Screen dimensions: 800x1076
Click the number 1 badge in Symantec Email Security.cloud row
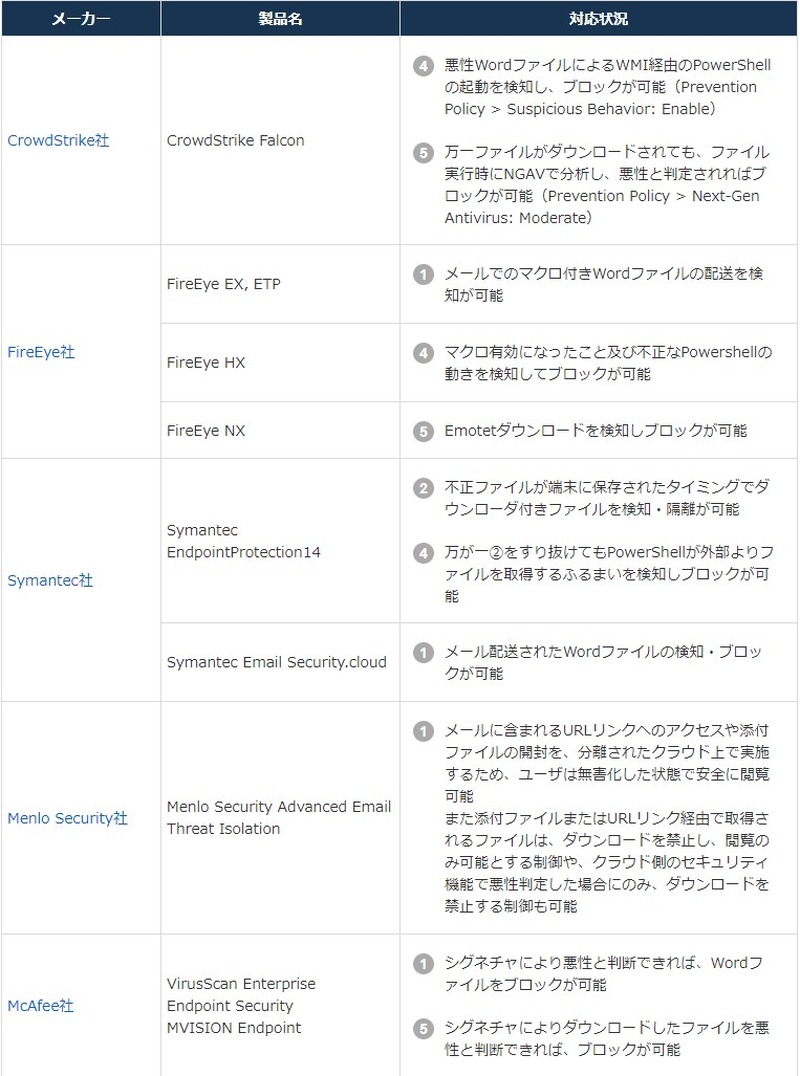point(424,653)
